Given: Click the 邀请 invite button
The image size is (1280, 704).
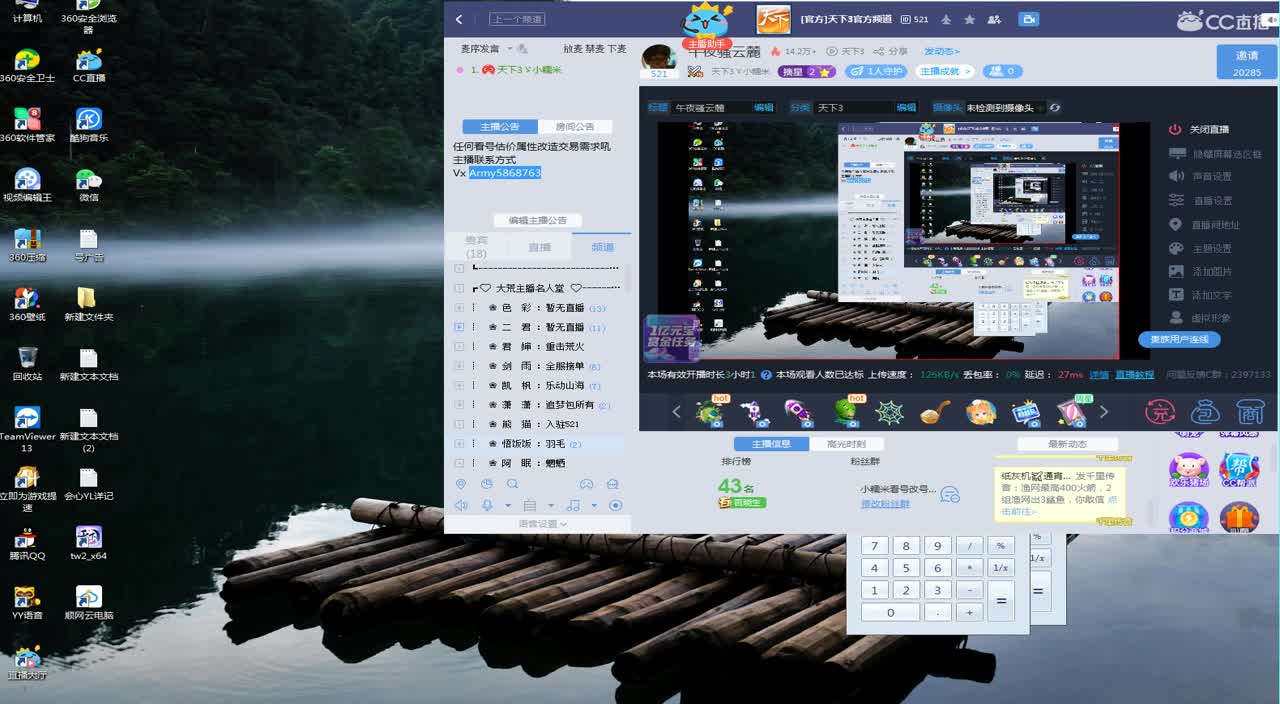Looking at the screenshot, I should coord(1246,61).
